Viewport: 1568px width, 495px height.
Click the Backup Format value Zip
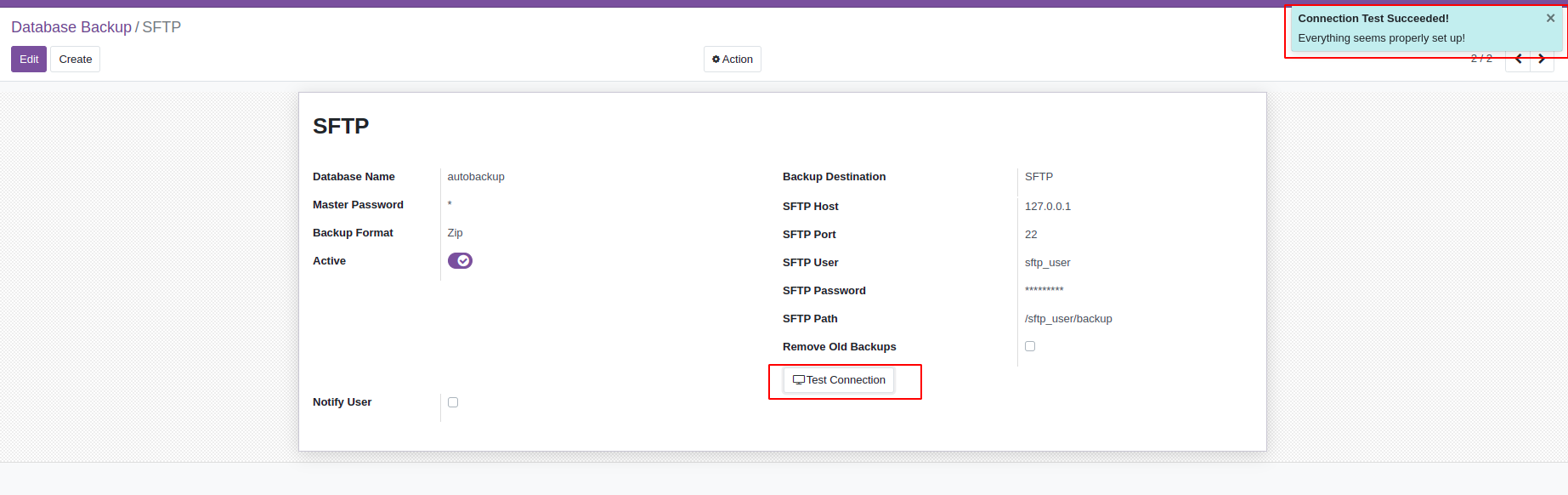pyautogui.click(x=456, y=233)
